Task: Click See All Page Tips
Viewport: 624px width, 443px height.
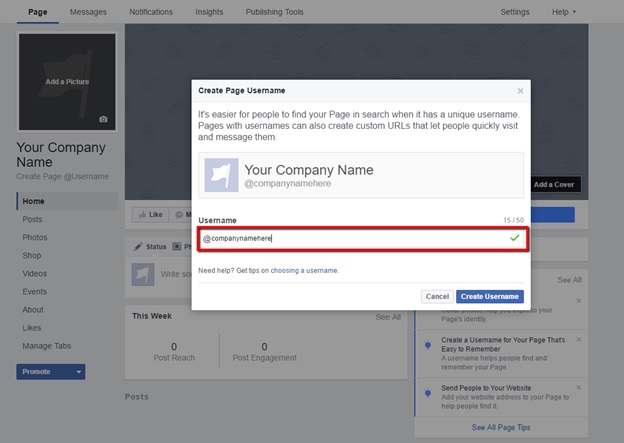Action: [501, 427]
